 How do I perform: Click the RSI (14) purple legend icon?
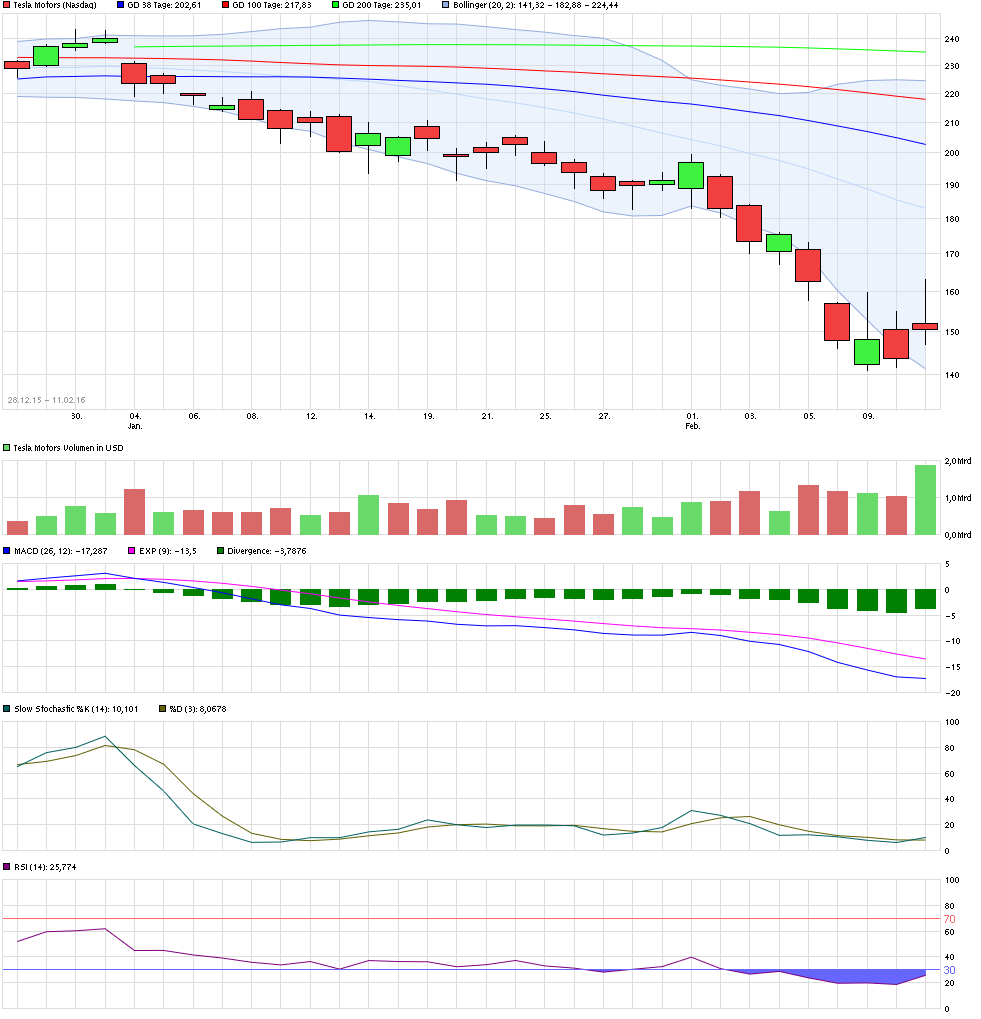[7, 866]
